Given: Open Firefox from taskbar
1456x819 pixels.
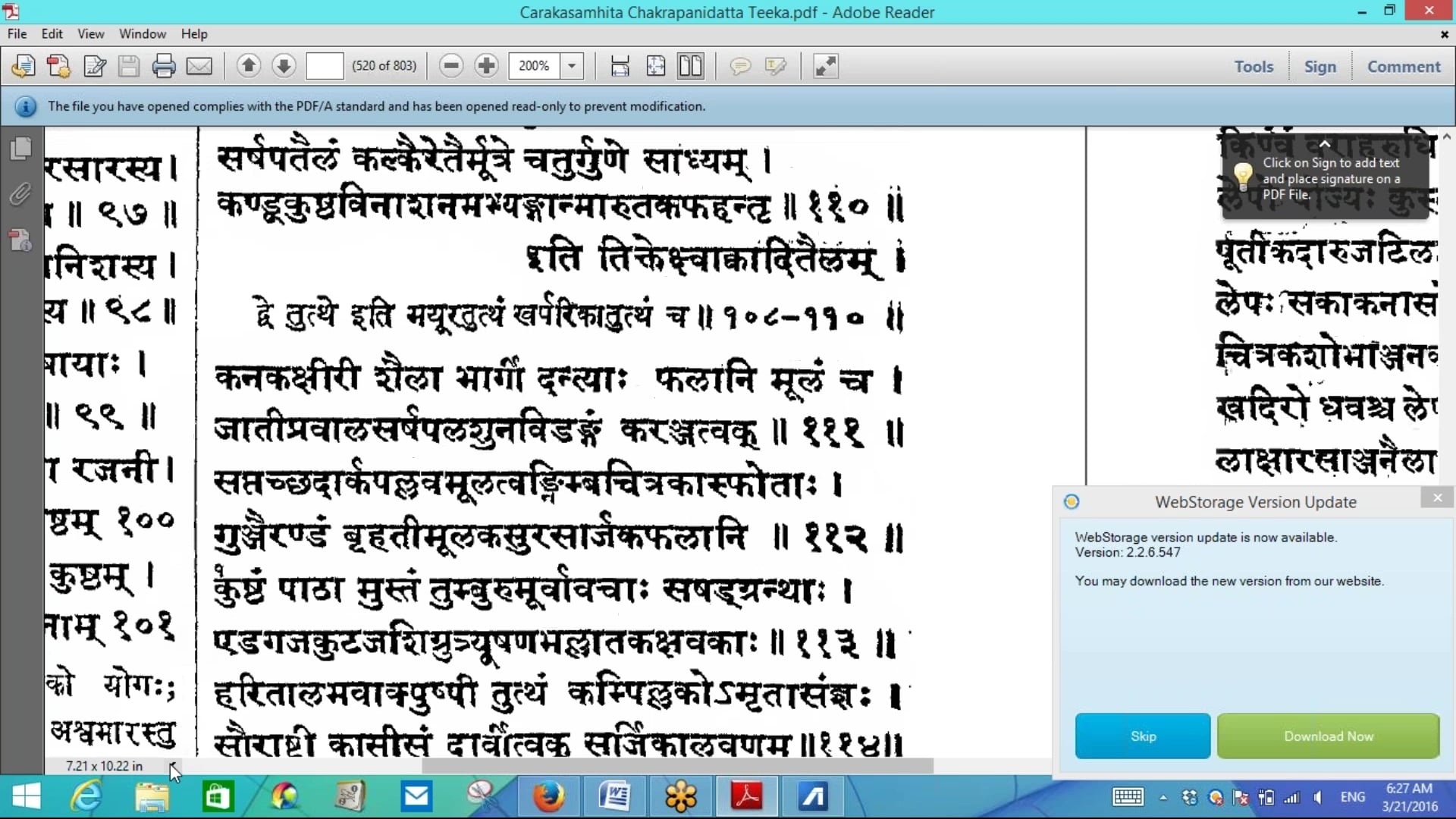Looking at the screenshot, I should 548,796.
